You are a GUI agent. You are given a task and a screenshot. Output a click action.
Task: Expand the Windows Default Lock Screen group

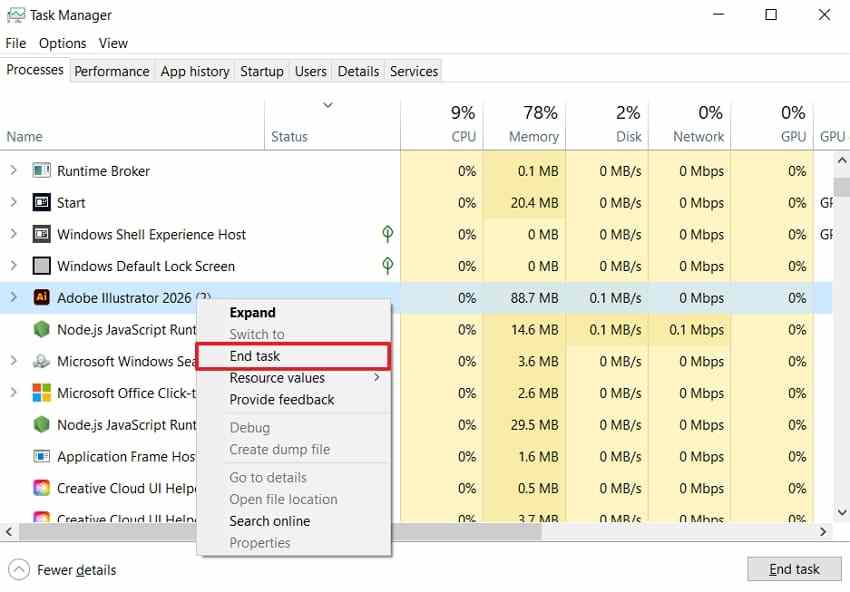(x=14, y=266)
